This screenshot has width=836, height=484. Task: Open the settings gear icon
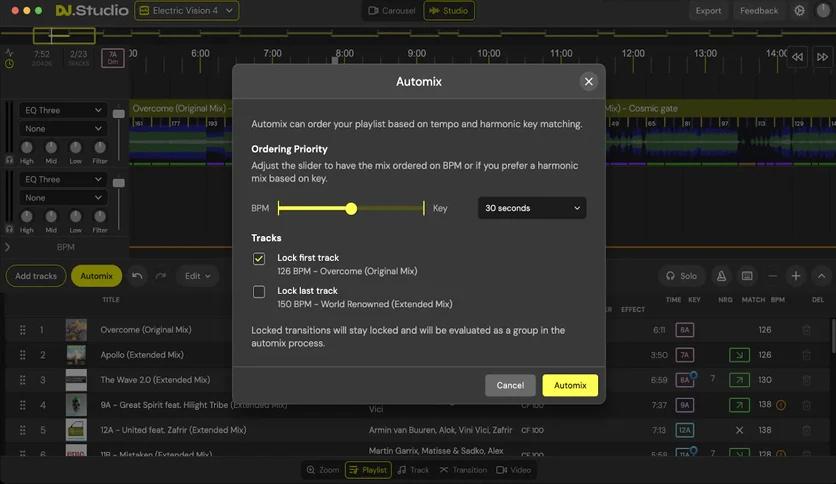[799, 11]
